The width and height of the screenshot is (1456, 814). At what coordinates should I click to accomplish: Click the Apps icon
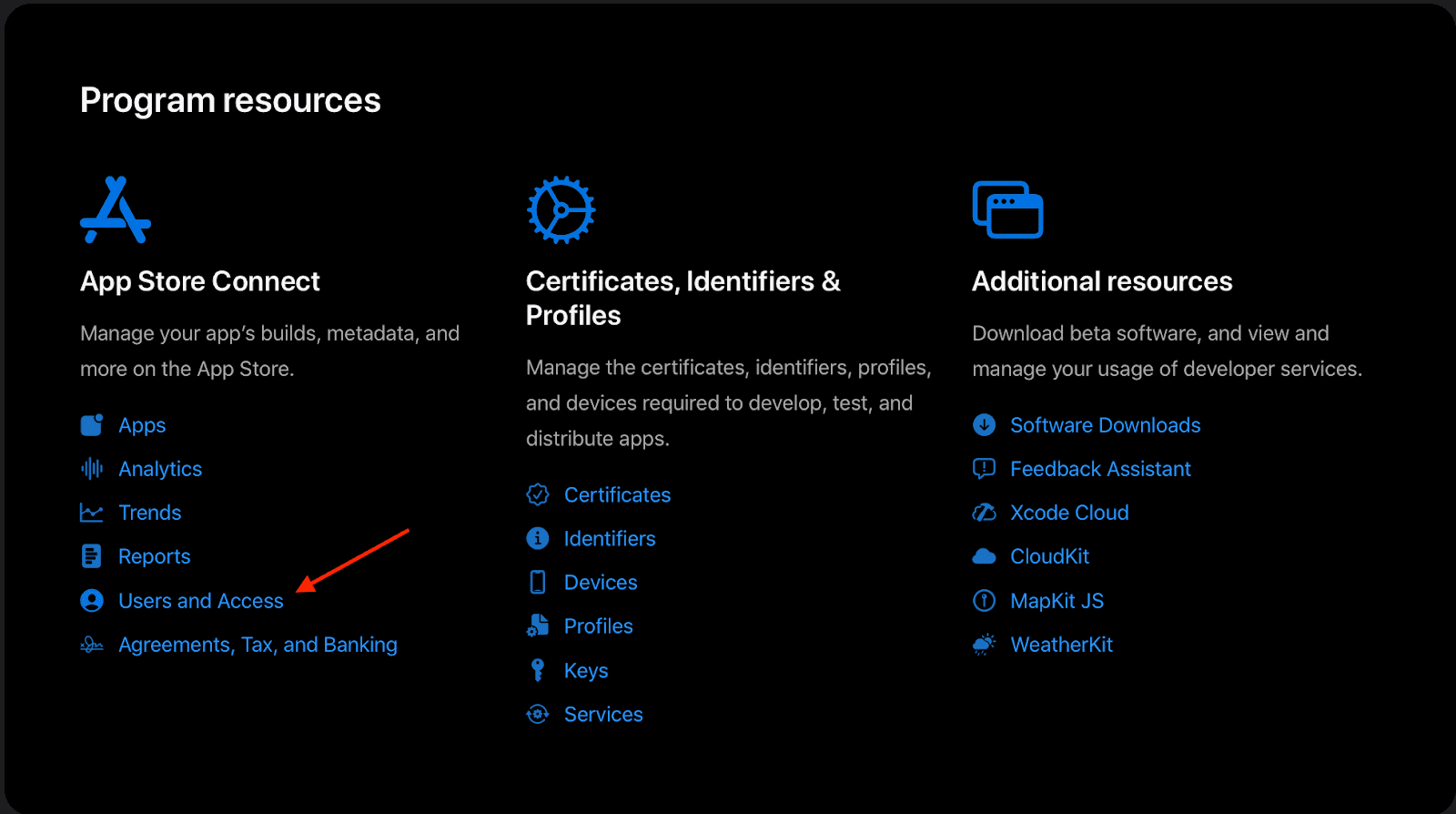click(92, 425)
